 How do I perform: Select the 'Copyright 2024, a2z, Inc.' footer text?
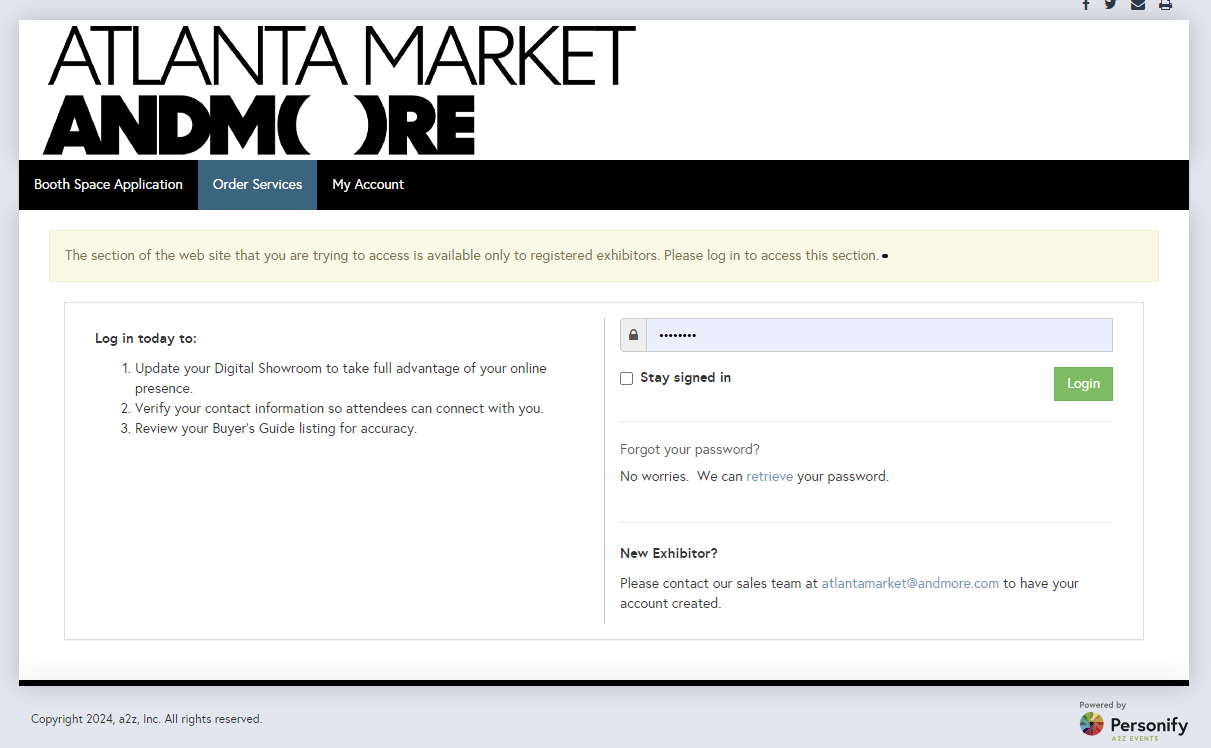click(147, 719)
